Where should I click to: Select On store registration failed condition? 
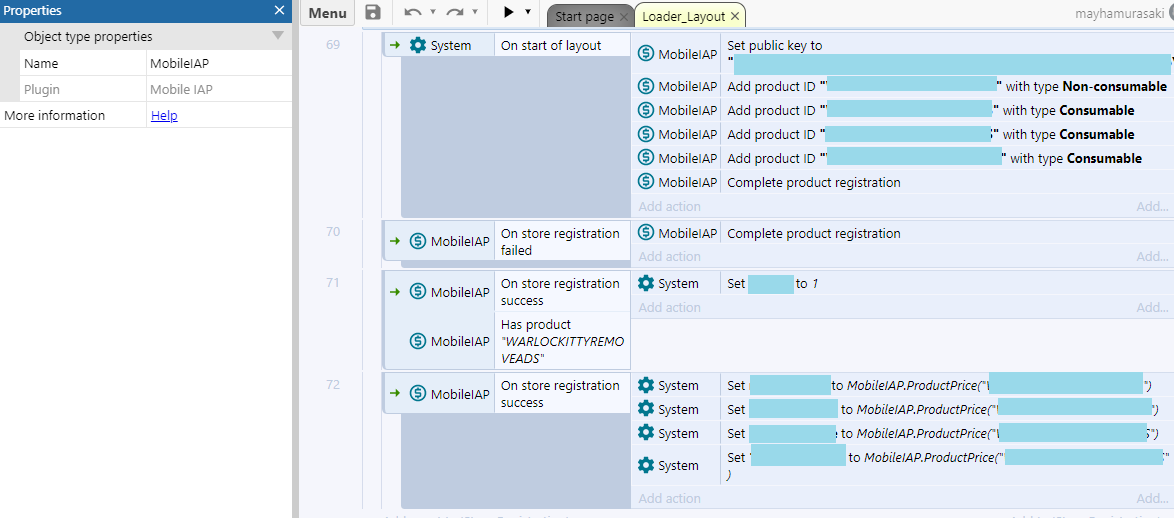click(x=562, y=242)
